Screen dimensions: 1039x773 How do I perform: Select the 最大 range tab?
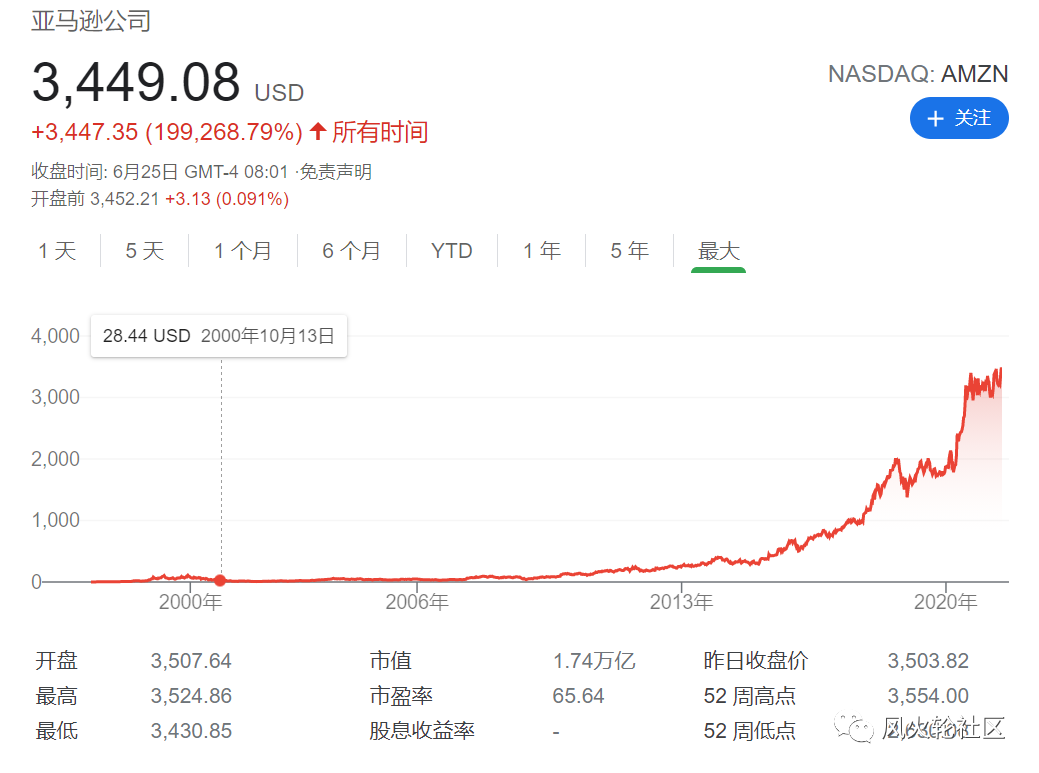click(x=718, y=251)
